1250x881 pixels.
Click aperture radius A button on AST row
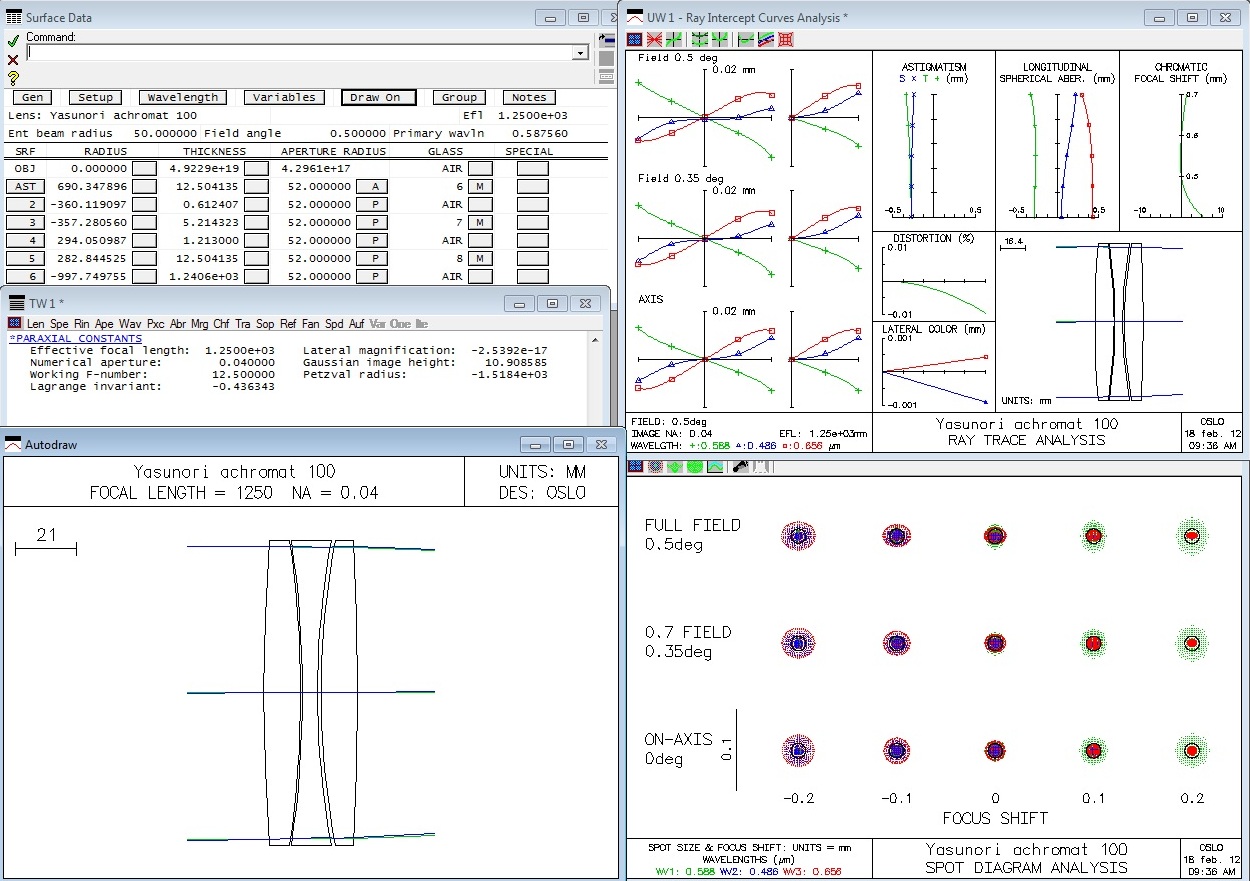click(x=374, y=187)
